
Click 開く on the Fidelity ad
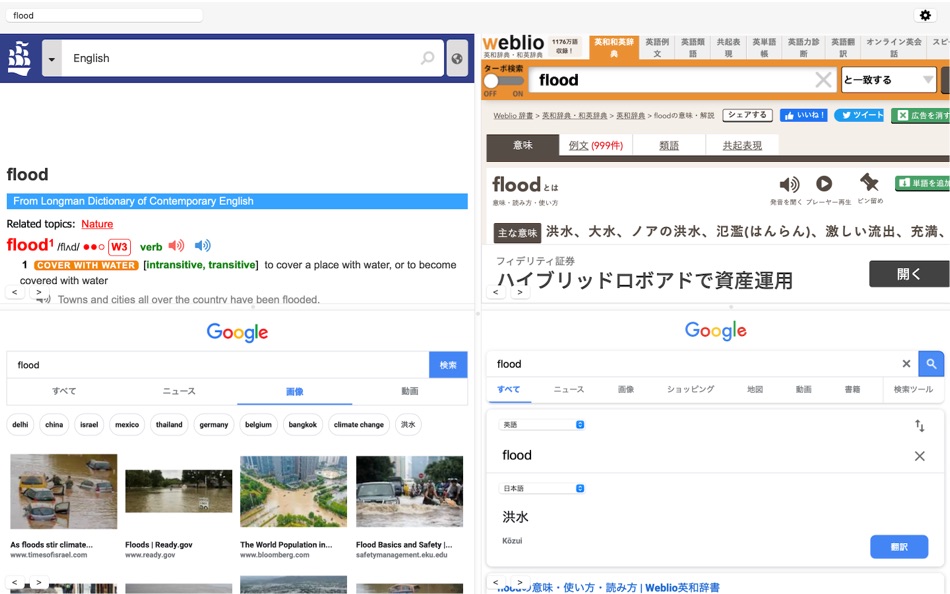point(909,274)
